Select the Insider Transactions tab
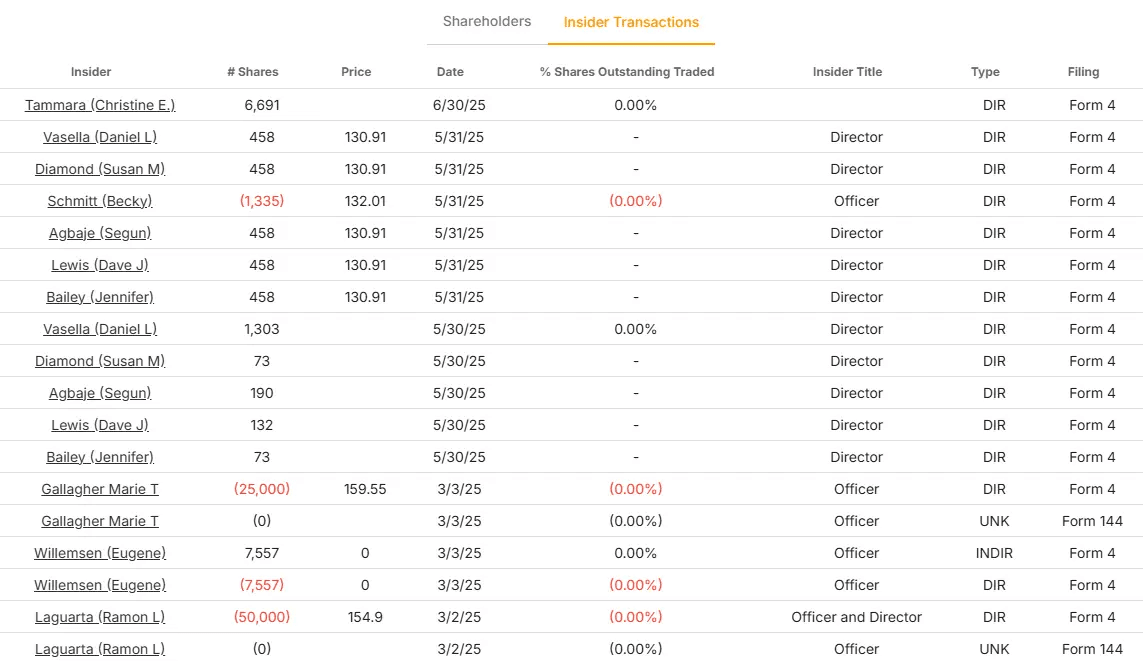The image size is (1143, 662). pos(631,23)
